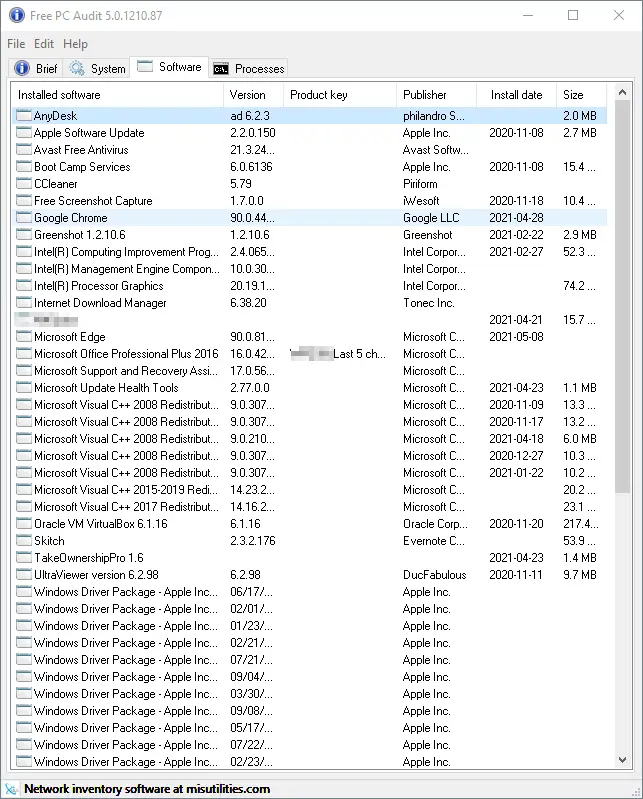Sort by the Product key column header
Image resolution: width=643 pixels, height=799 pixels.
(x=340, y=95)
